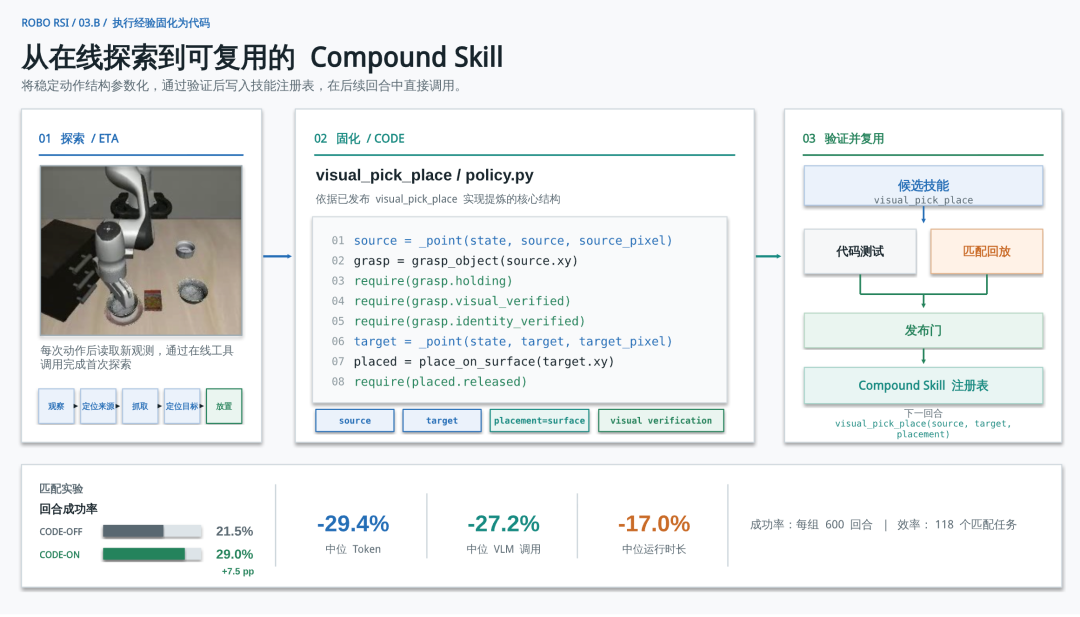Click the robot arm simulation image
Screen dimensions: 1080x617
[141, 251]
